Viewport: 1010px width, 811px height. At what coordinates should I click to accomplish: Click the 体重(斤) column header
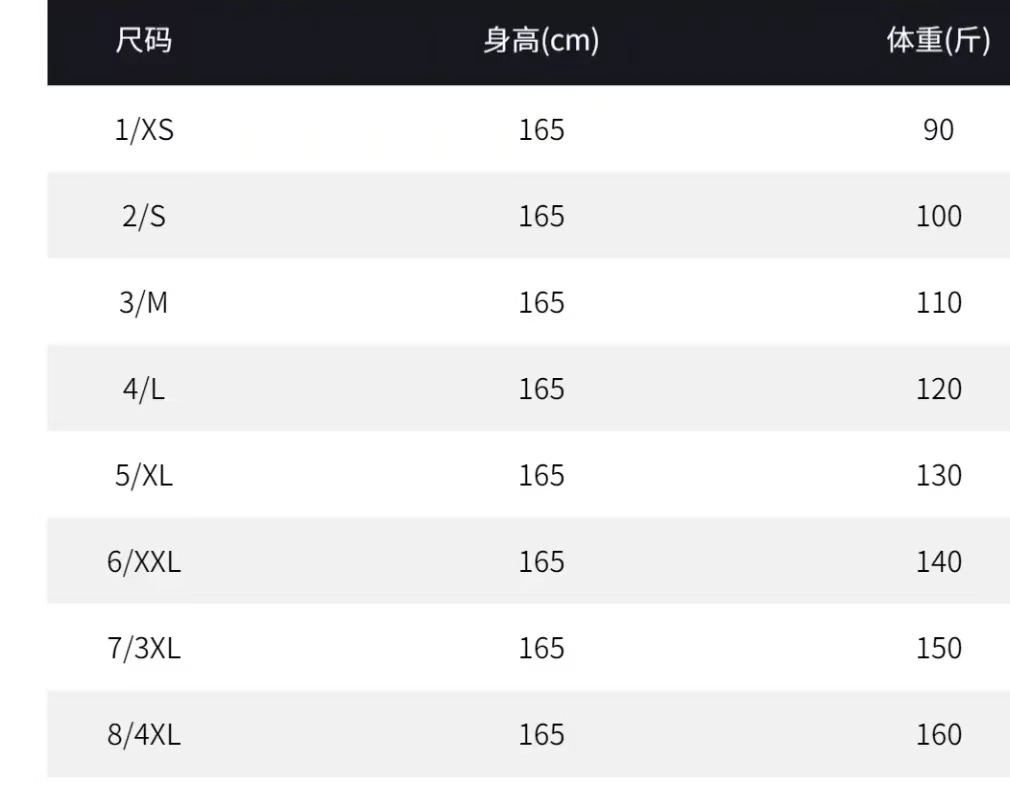(938, 41)
